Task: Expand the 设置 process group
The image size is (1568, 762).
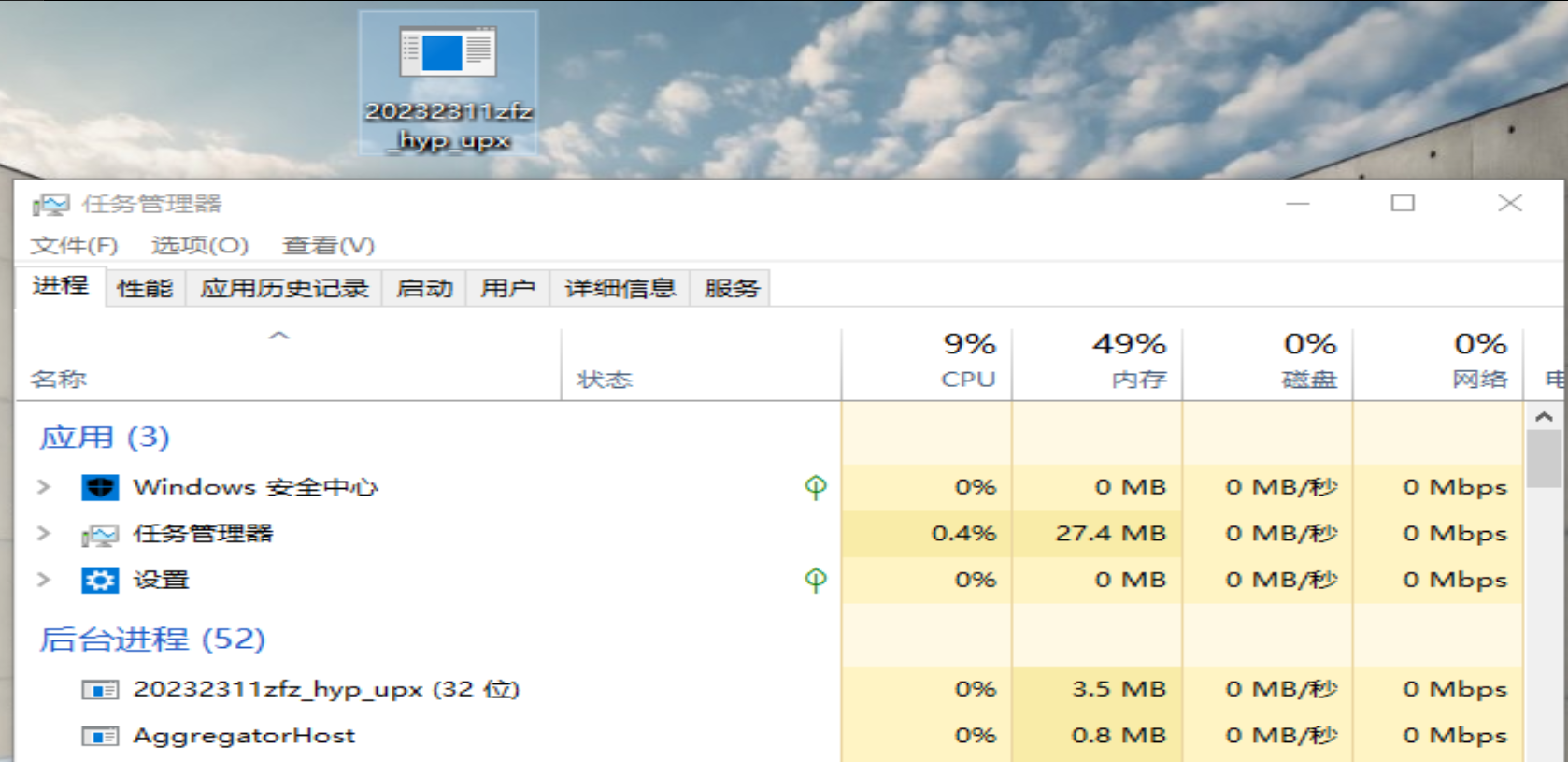Action: 43,580
